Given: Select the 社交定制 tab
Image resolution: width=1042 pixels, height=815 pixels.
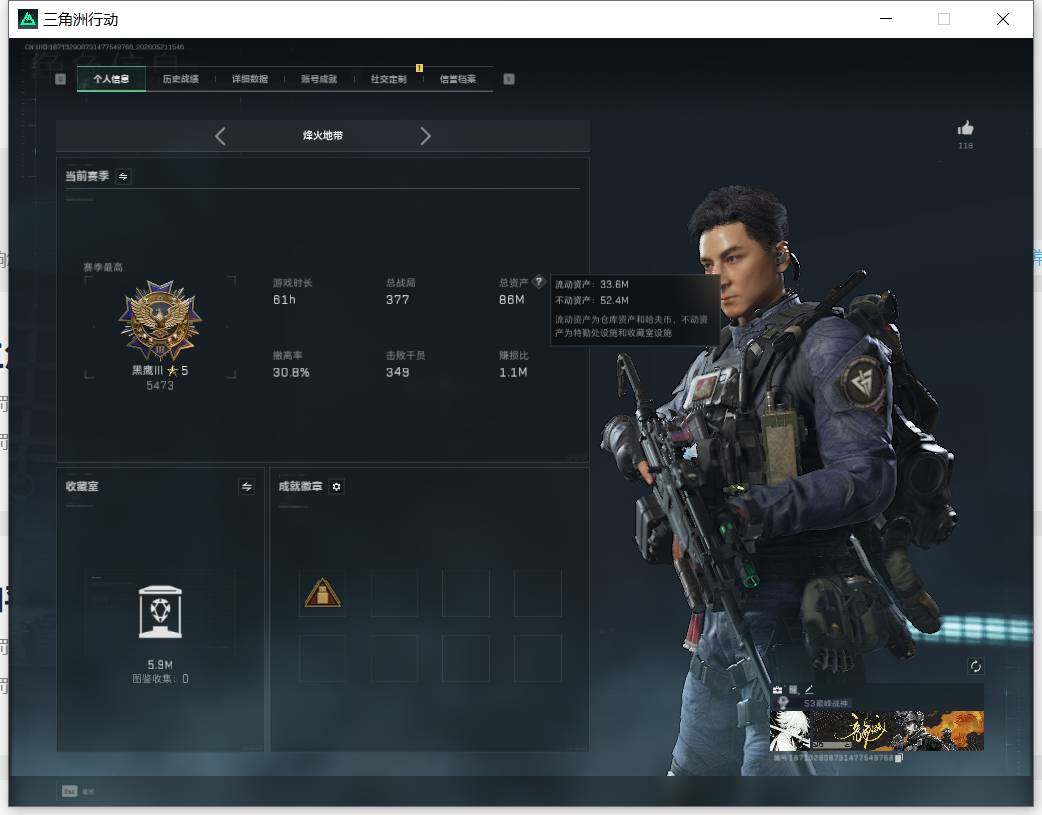Looking at the screenshot, I should 389,79.
